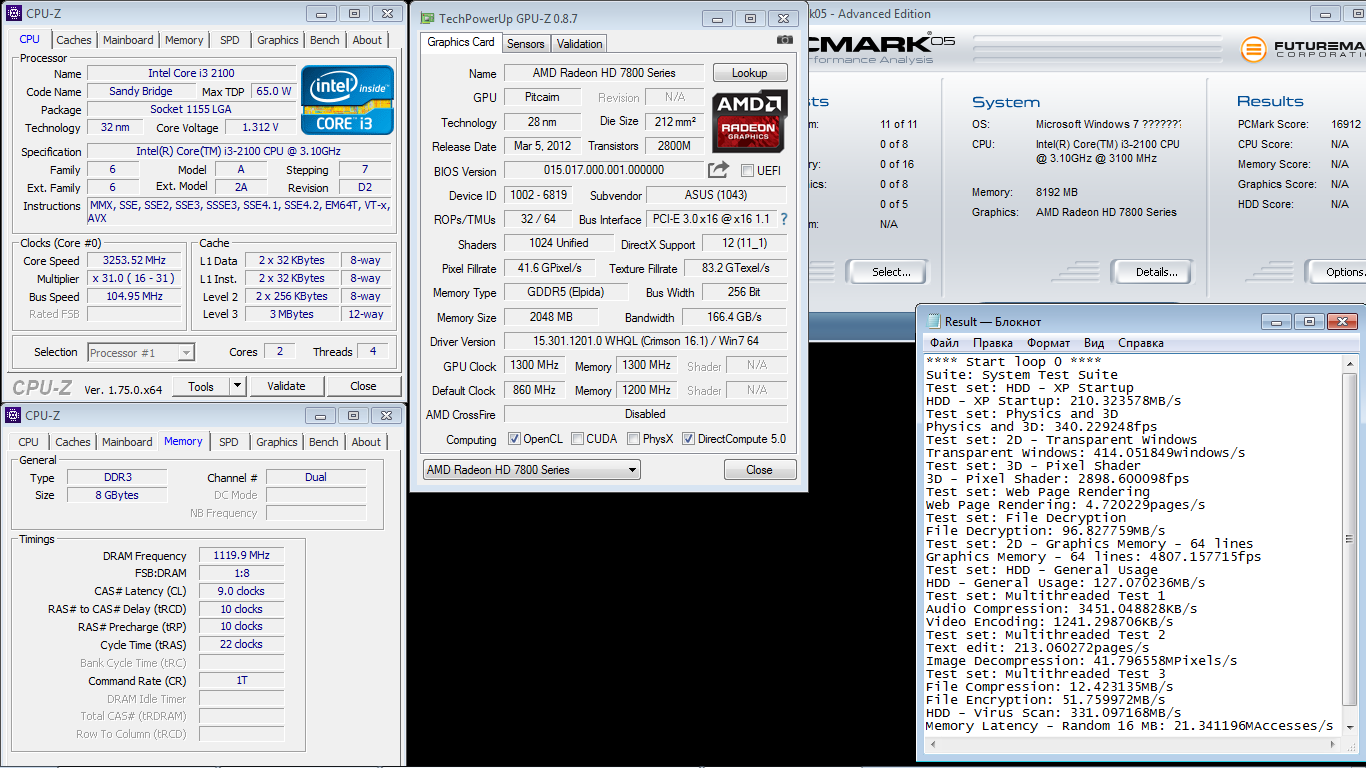
Task: Click top CPU-Z window title icon
Action: [13, 14]
